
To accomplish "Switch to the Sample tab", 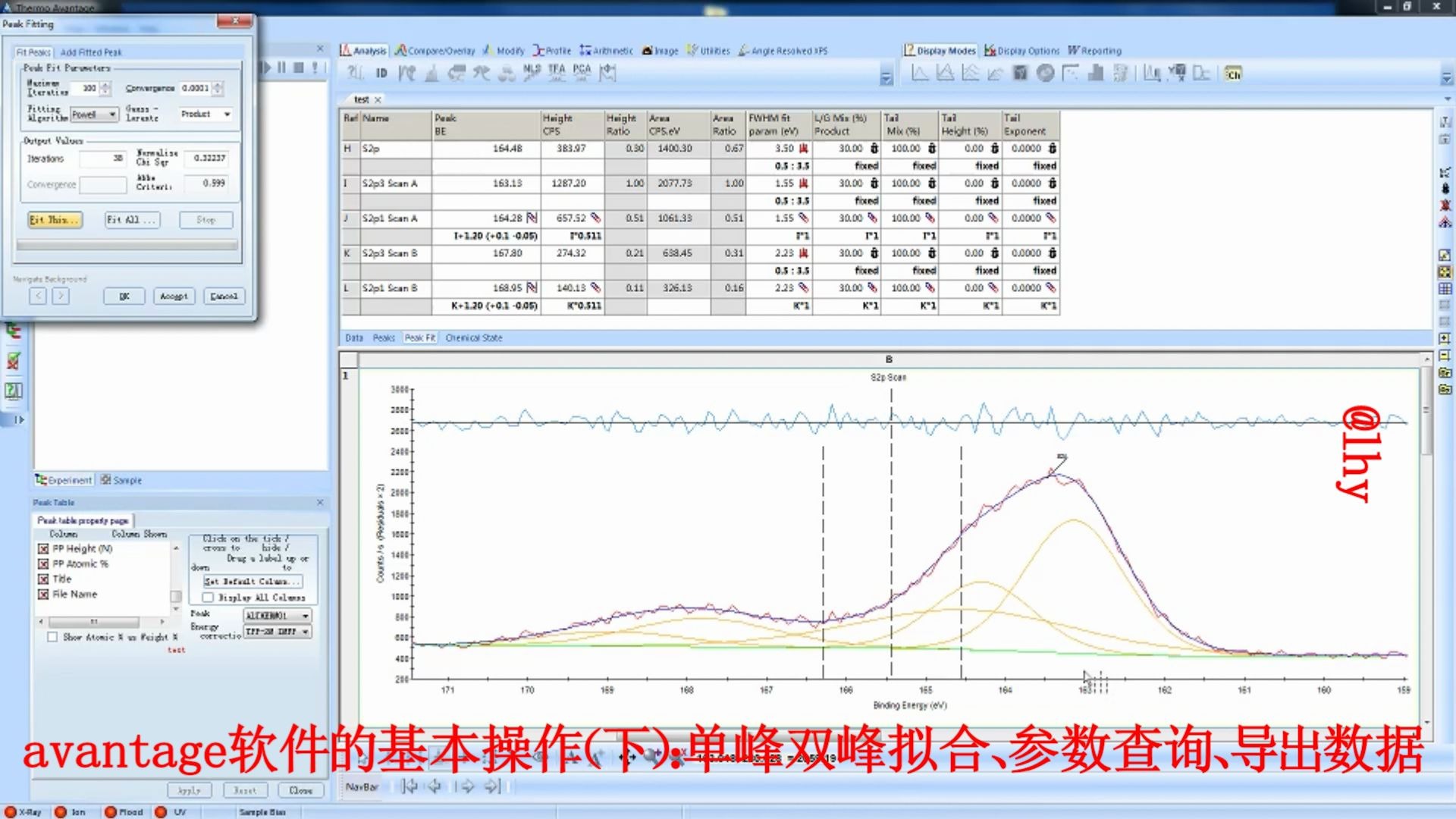I will tap(121, 480).
